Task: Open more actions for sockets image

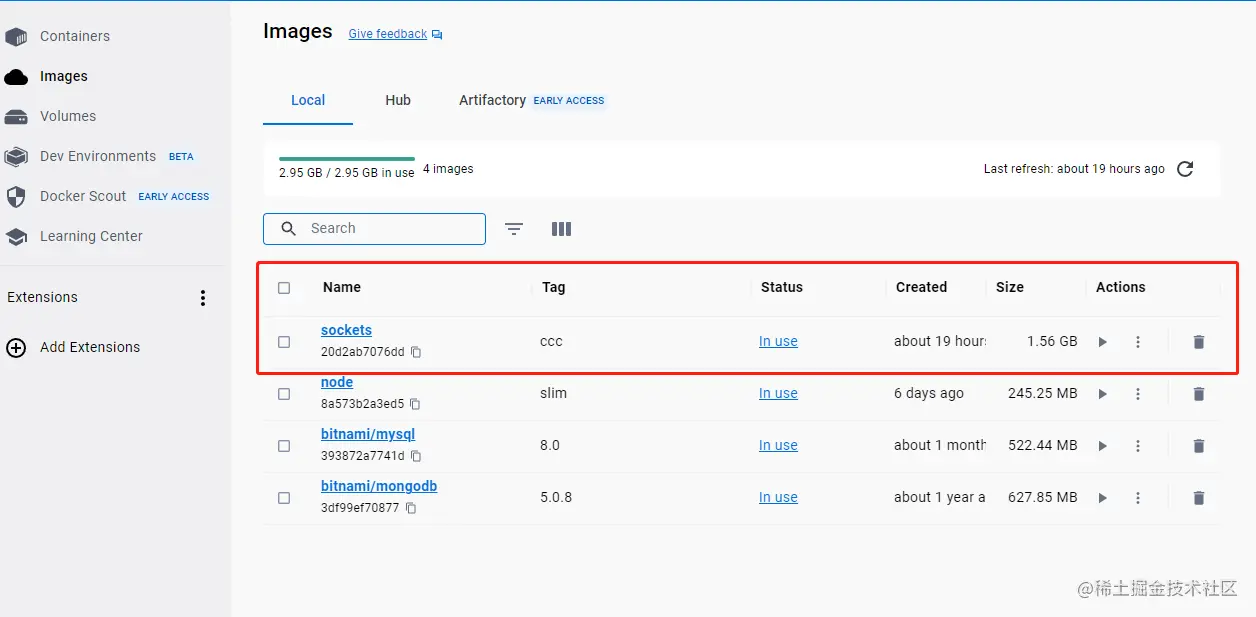Action: [1138, 342]
